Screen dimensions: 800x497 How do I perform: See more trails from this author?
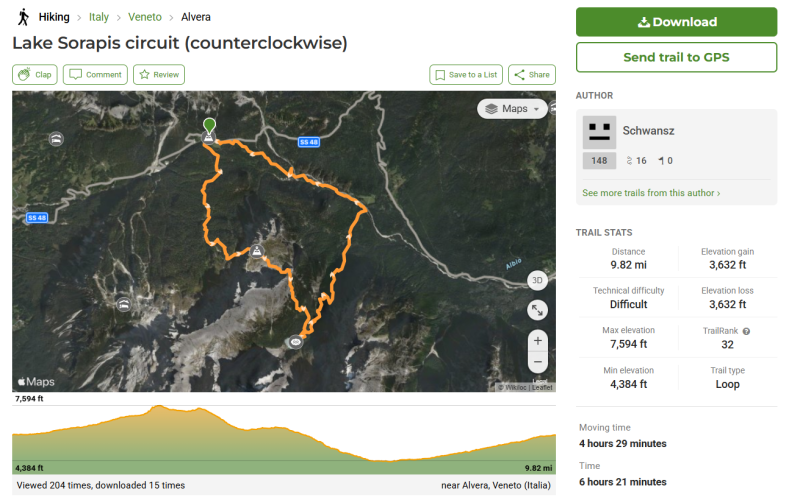(x=651, y=193)
